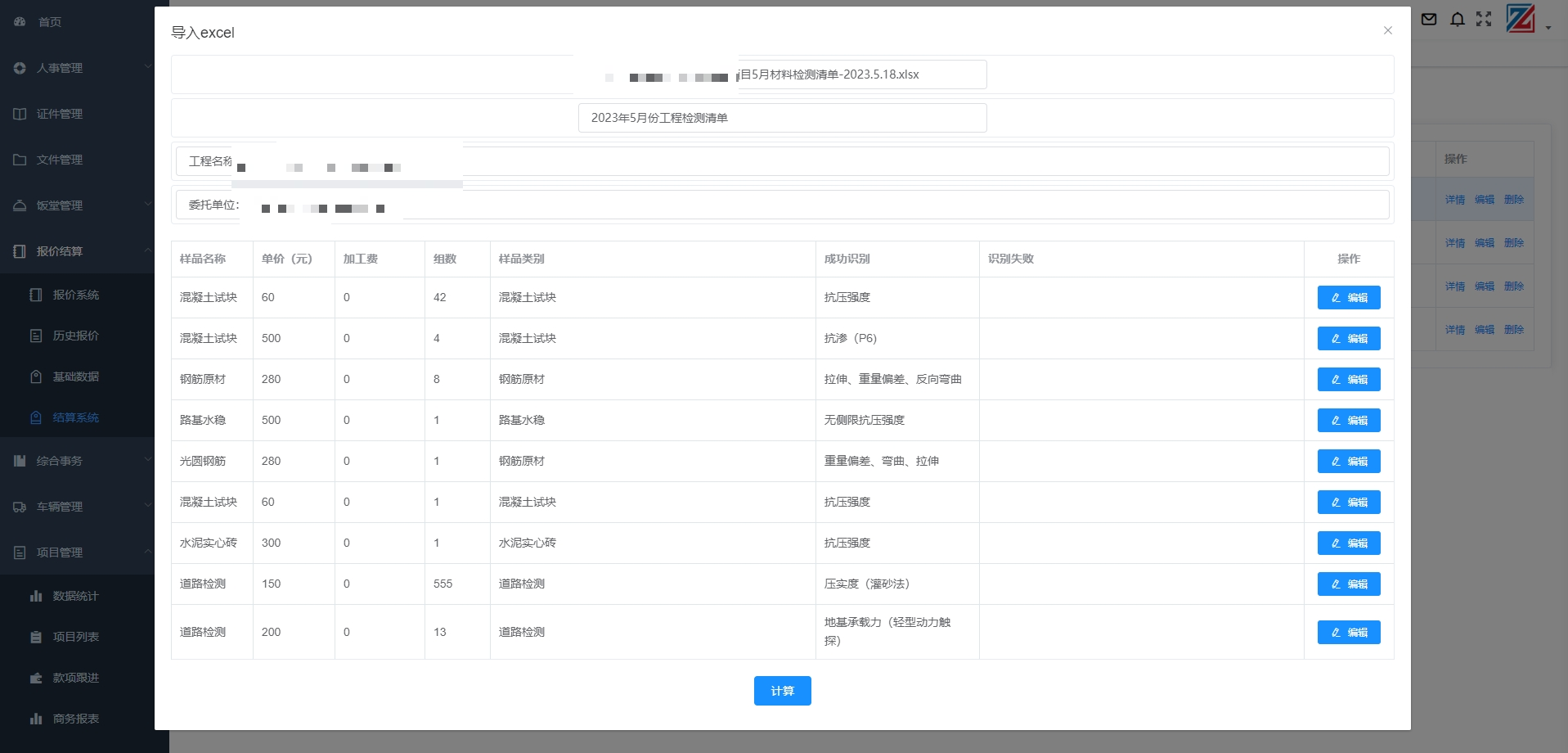The image size is (1568, 753).
Task: Click the user avatar logo in header
Action: 1521,19
